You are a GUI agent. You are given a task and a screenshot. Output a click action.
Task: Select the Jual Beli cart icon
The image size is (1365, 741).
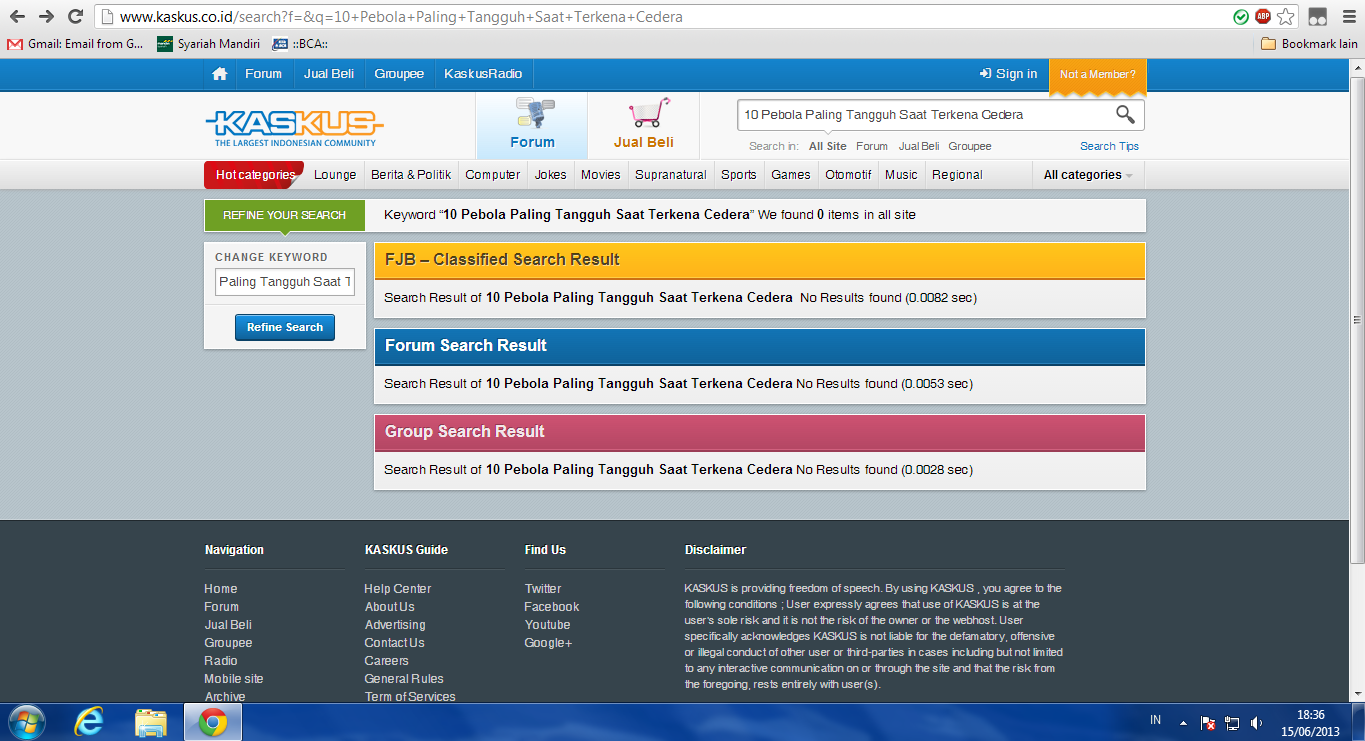[x=644, y=125]
